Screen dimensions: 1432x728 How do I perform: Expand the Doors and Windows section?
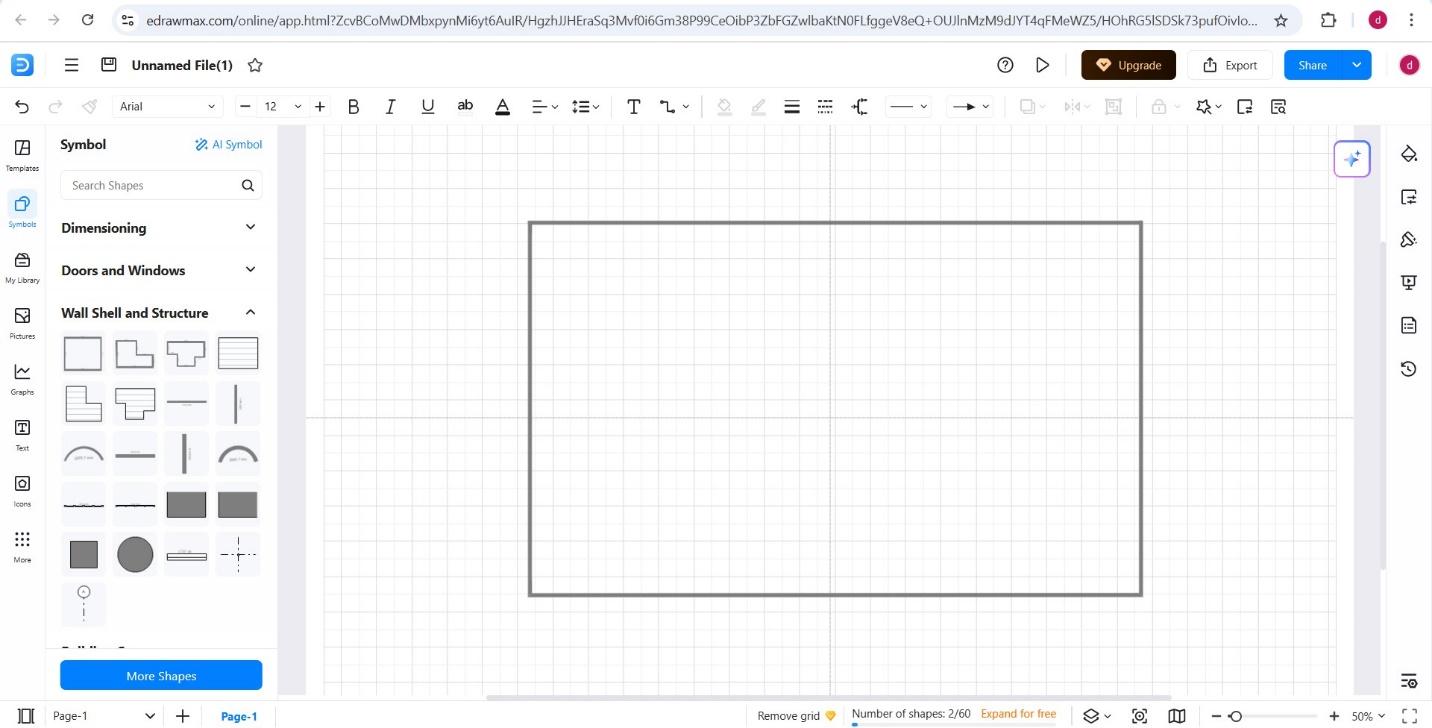click(x=160, y=270)
